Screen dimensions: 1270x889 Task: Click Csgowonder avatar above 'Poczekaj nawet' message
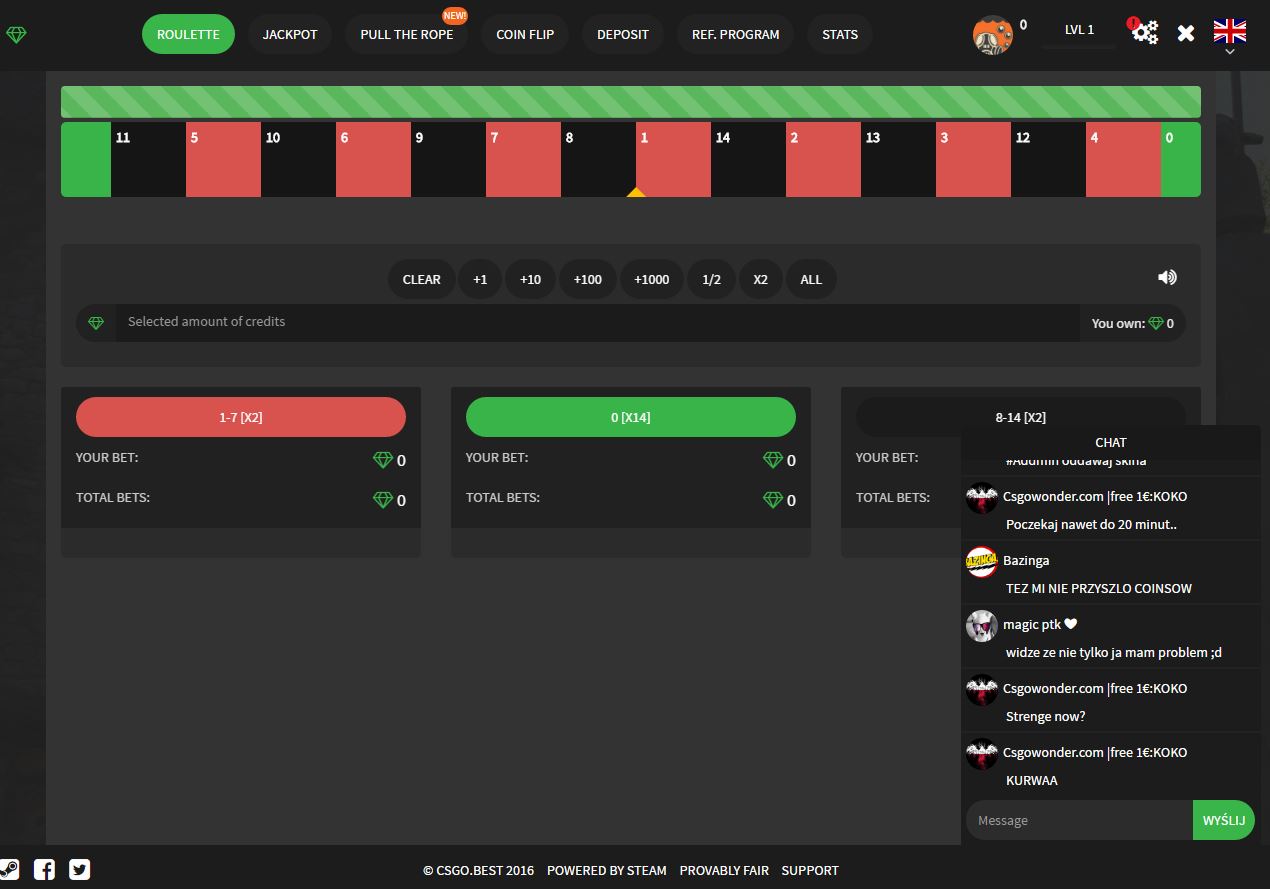982,497
